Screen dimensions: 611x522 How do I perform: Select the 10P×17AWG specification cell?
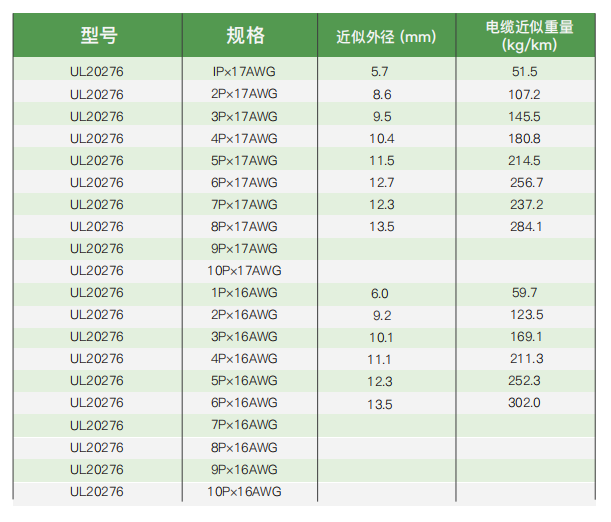(245, 270)
